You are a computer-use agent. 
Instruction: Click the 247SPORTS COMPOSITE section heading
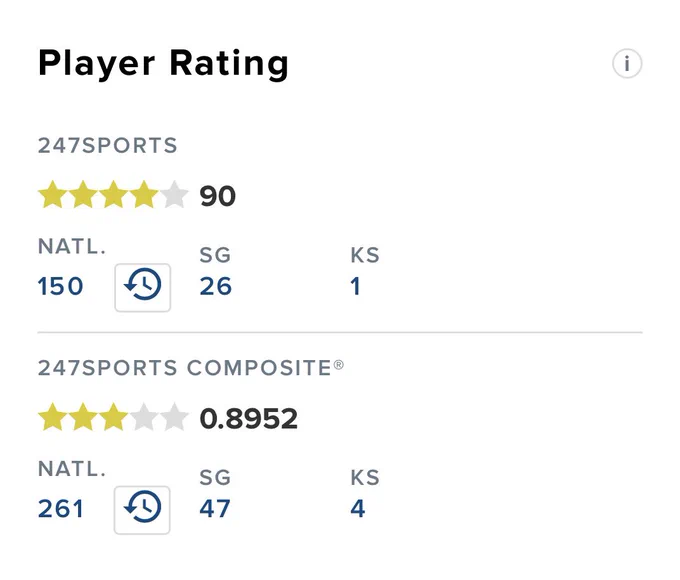pos(191,368)
